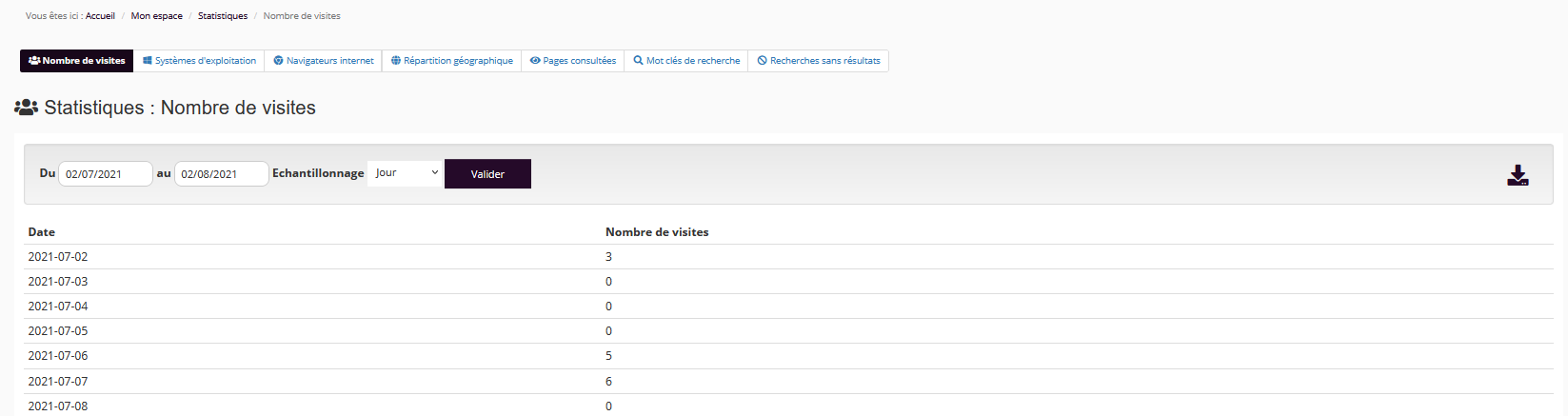This screenshot has width=1568, height=416.
Task: Click the Date column header
Action: [42, 232]
